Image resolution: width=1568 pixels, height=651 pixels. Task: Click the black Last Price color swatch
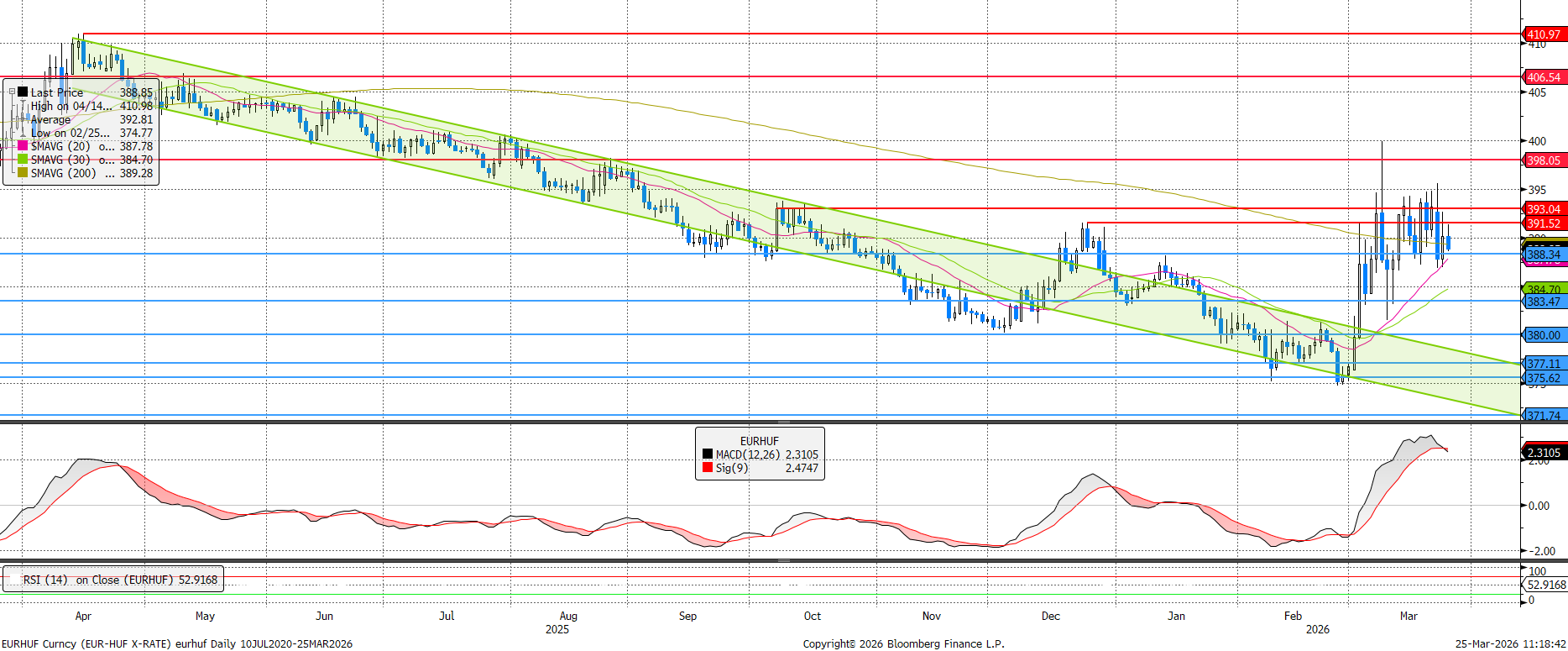pos(24,92)
